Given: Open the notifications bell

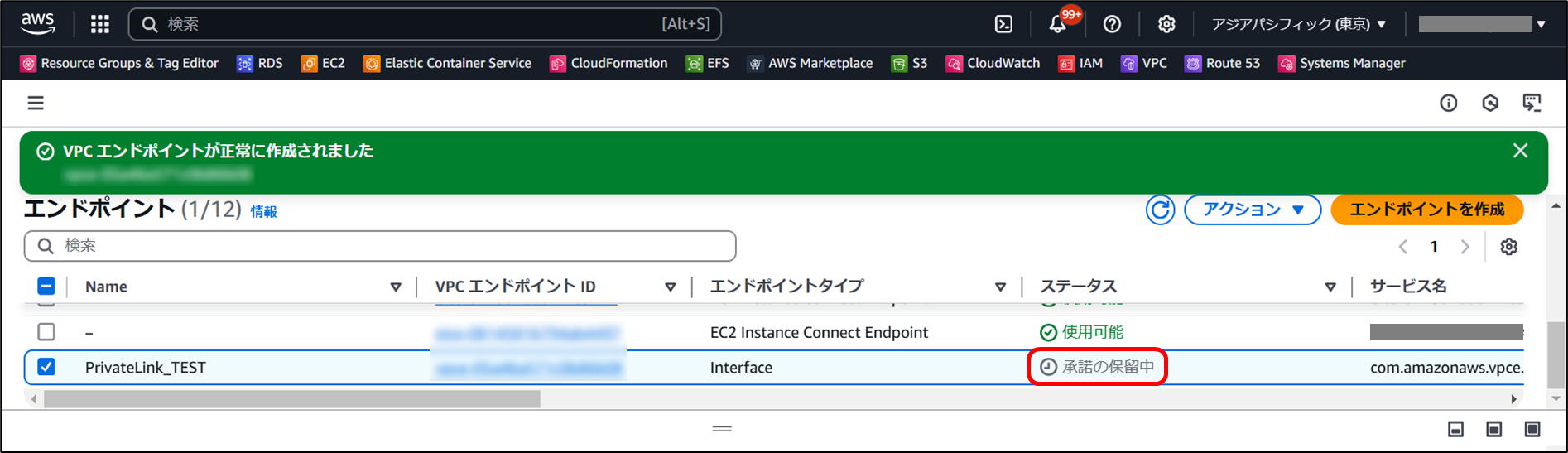Looking at the screenshot, I should click(1058, 24).
